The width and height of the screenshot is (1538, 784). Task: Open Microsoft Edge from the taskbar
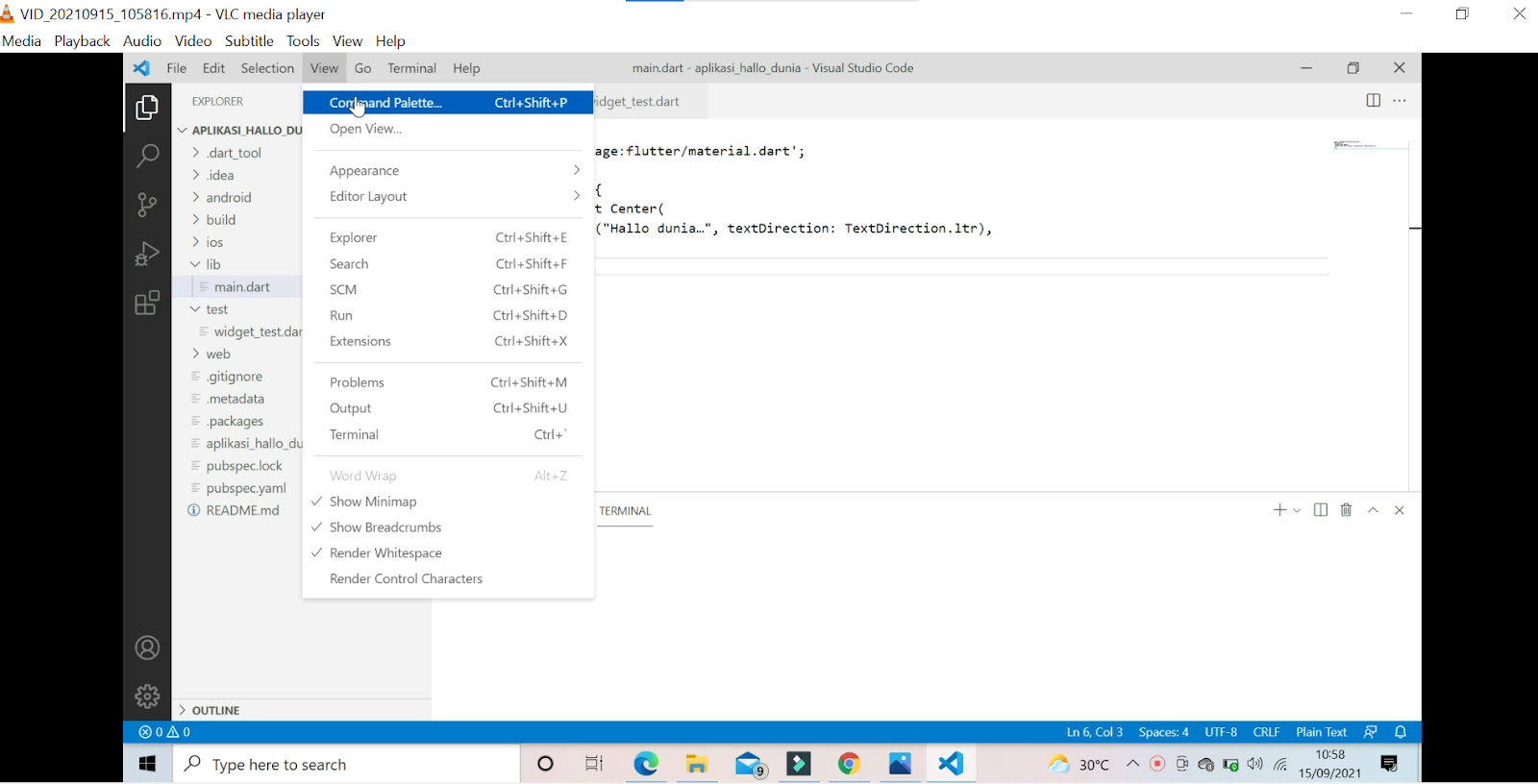point(646,764)
